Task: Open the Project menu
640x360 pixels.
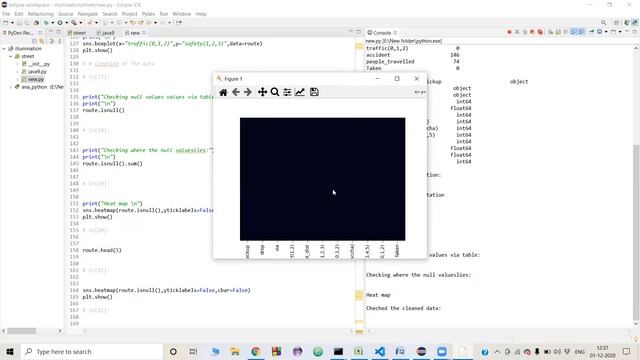Action: pos(129,14)
